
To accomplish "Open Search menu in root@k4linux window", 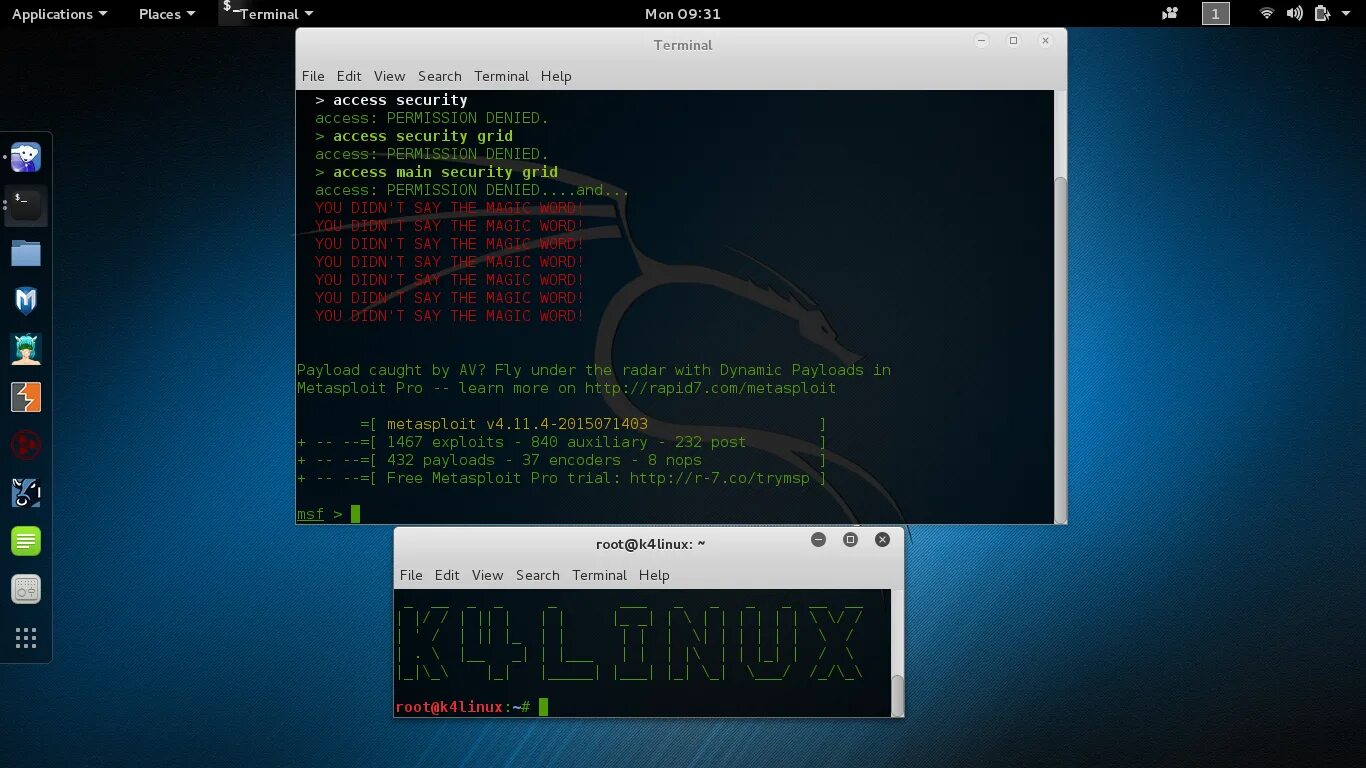I will [x=538, y=575].
